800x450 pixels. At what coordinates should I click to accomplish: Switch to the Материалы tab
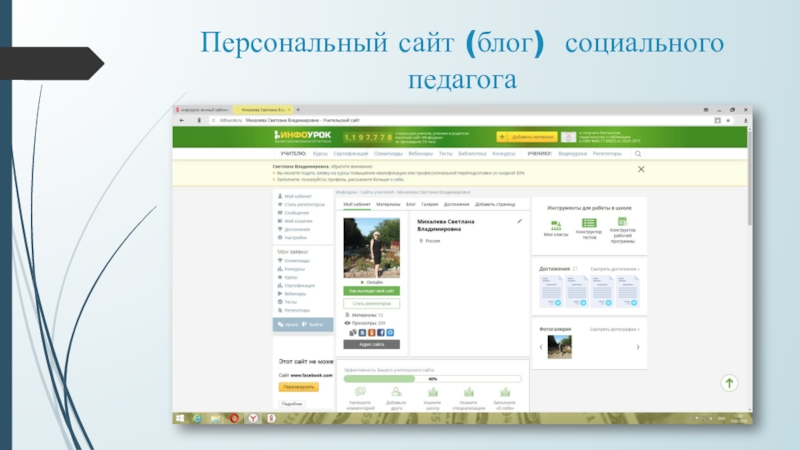point(388,204)
